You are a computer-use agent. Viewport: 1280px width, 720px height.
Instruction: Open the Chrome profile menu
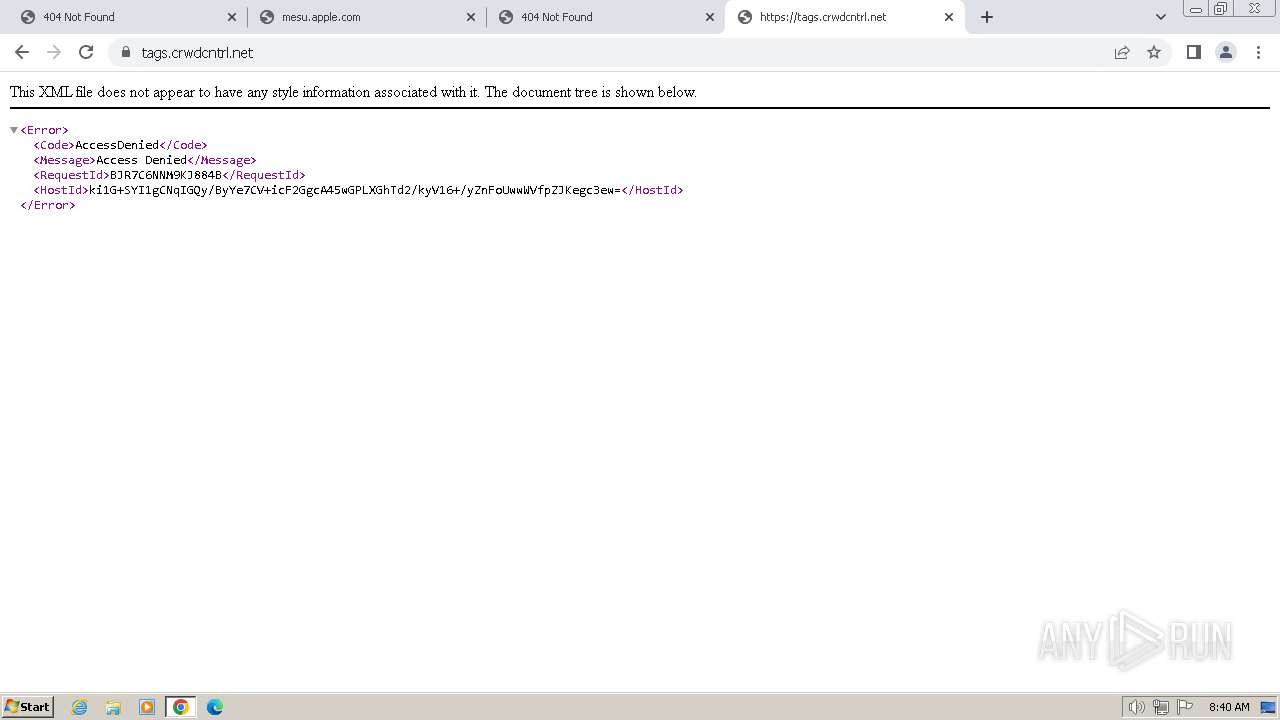pyautogui.click(x=1226, y=52)
